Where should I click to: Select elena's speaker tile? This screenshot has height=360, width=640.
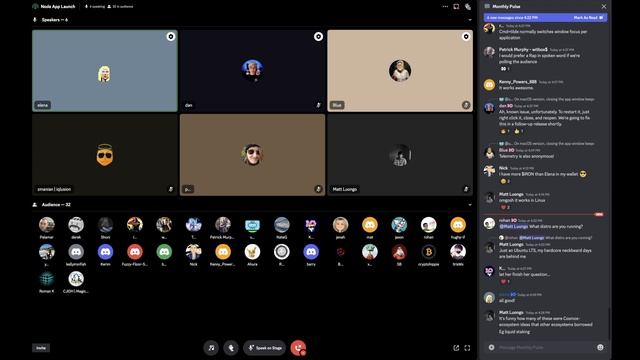tap(105, 71)
